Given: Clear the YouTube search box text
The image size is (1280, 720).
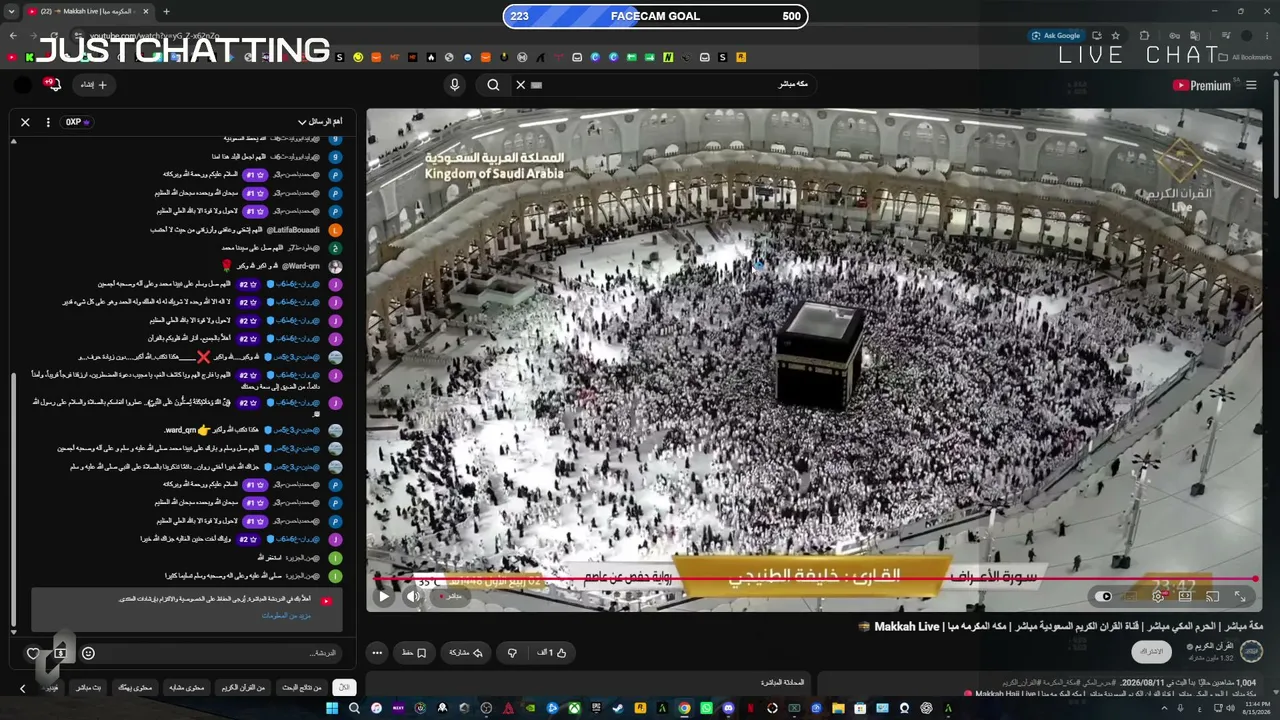Looking at the screenshot, I should [520, 85].
